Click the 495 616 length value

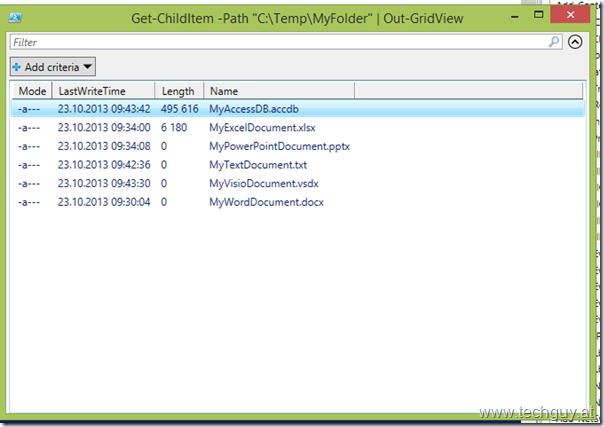tap(180, 109)
